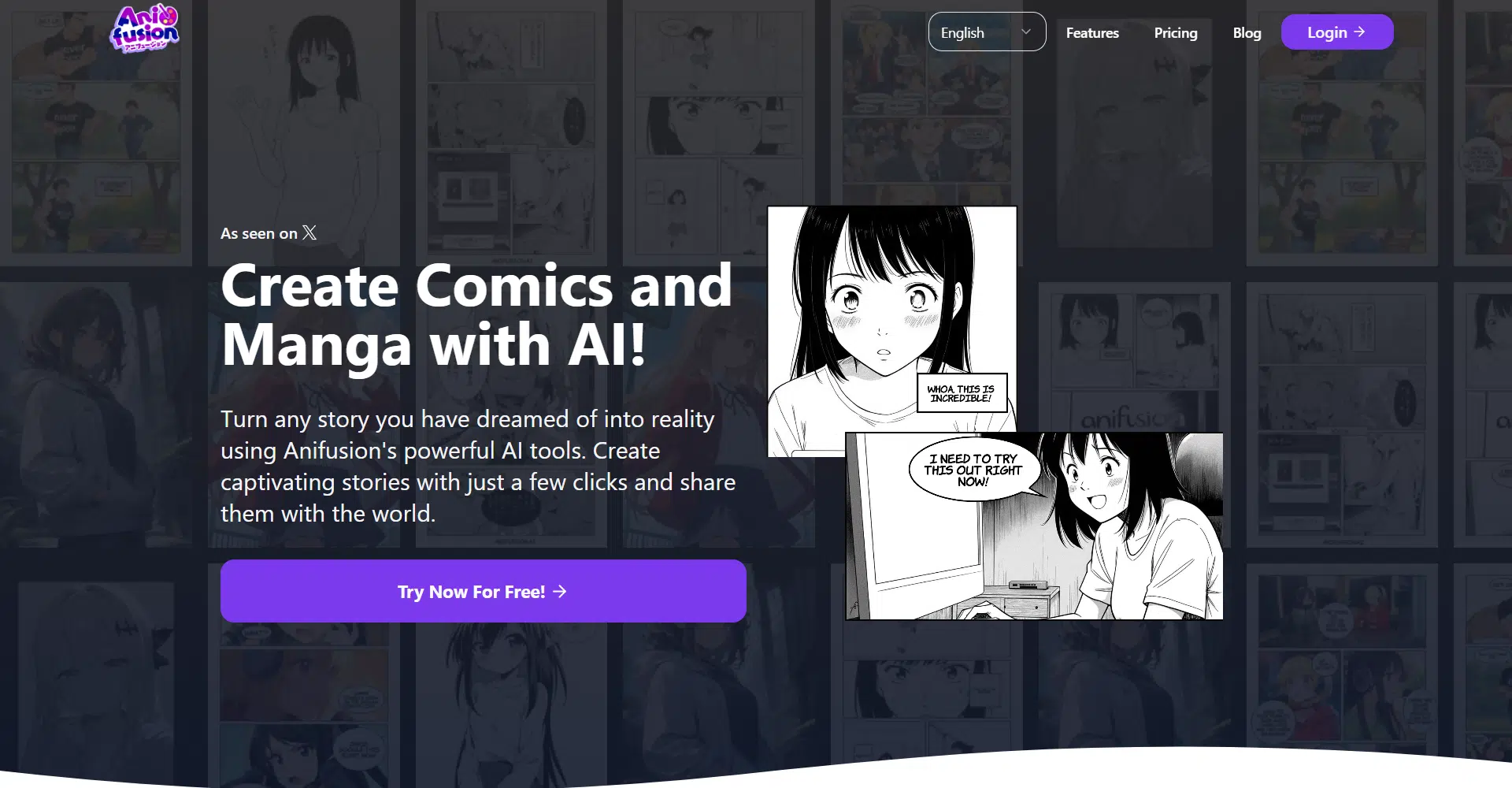Click 'Whoa, this is incredible!' caption box

tap(962, 393)
